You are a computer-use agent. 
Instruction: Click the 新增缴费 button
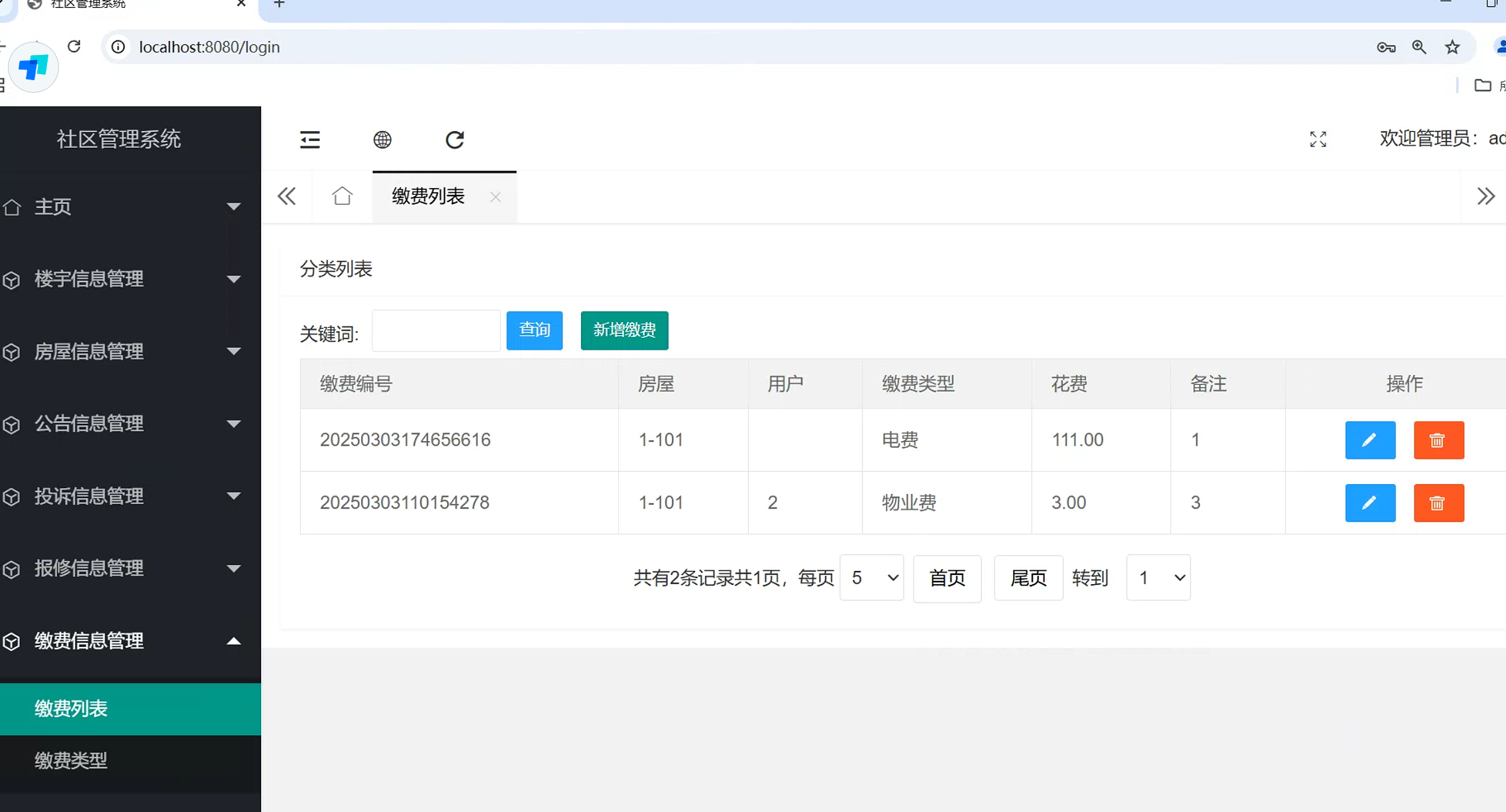click(x=624, y=330)
